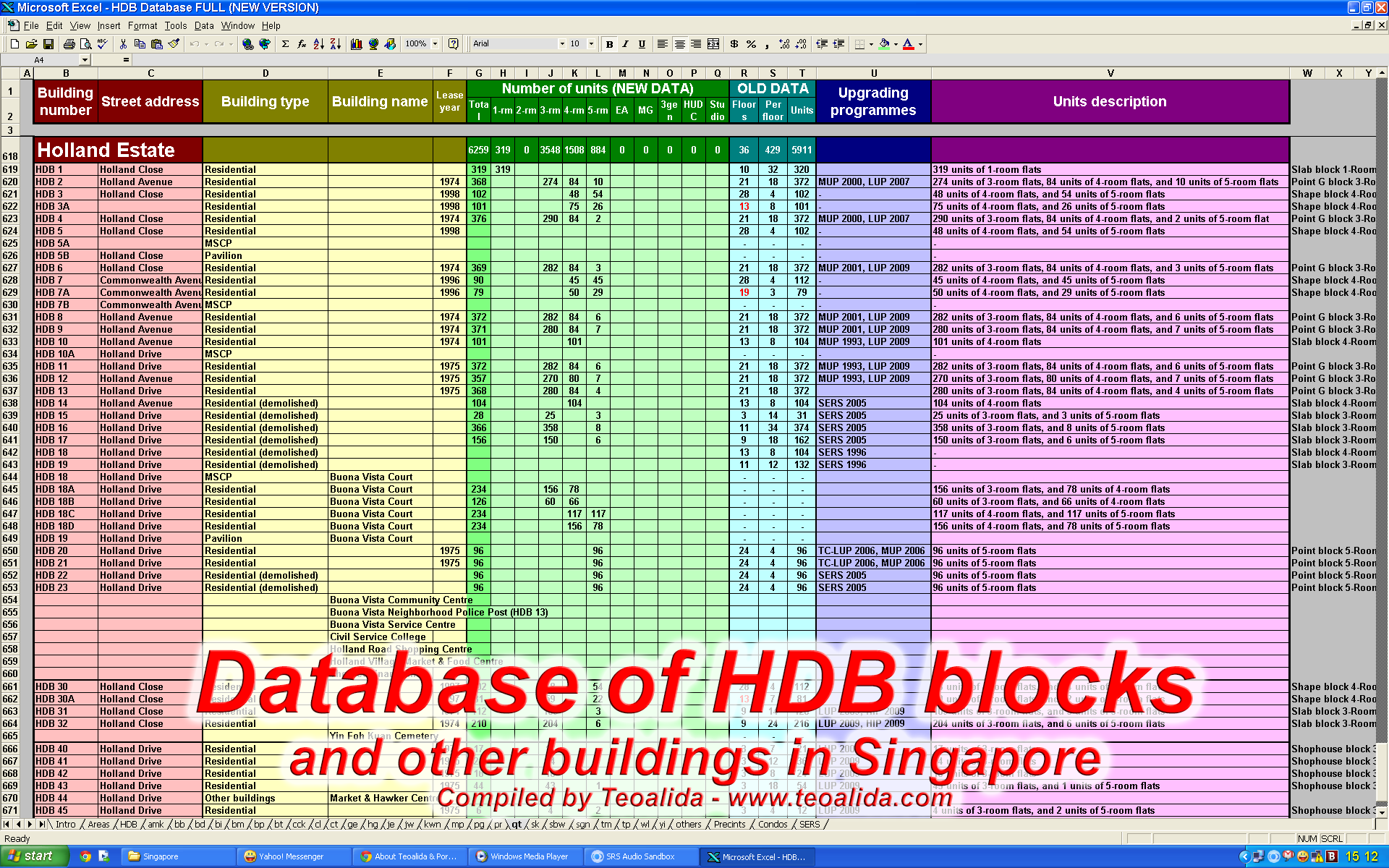Toggle bold formatting
1389x868 pixels.
point(609,44)
